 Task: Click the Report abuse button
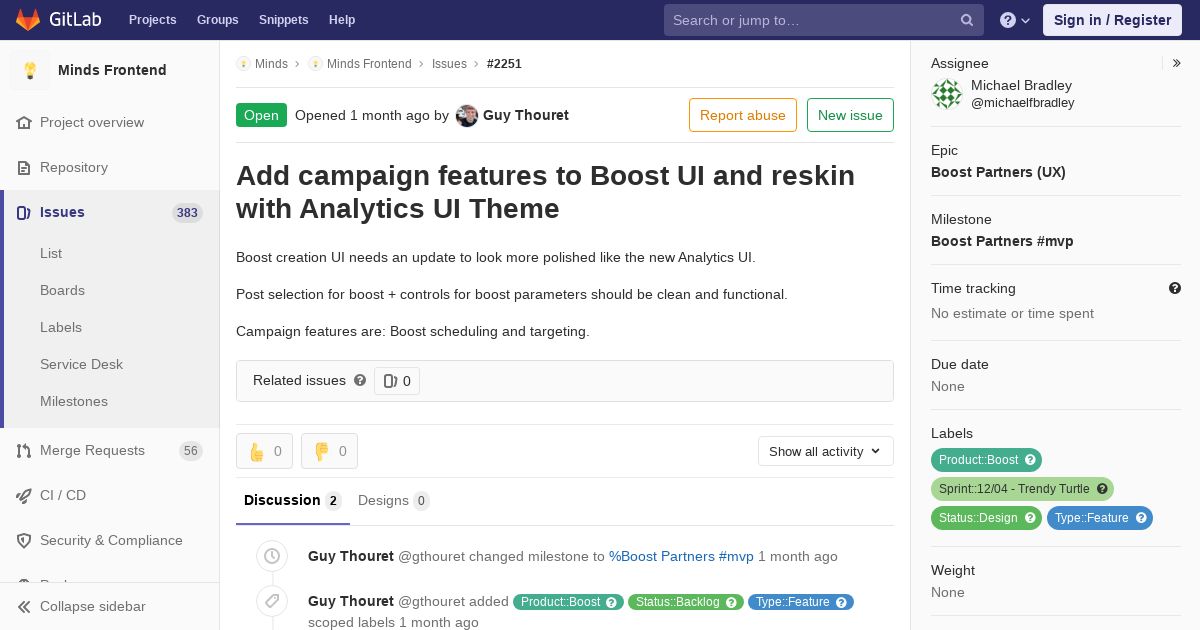pyautogui.click(x=742, y=115)
